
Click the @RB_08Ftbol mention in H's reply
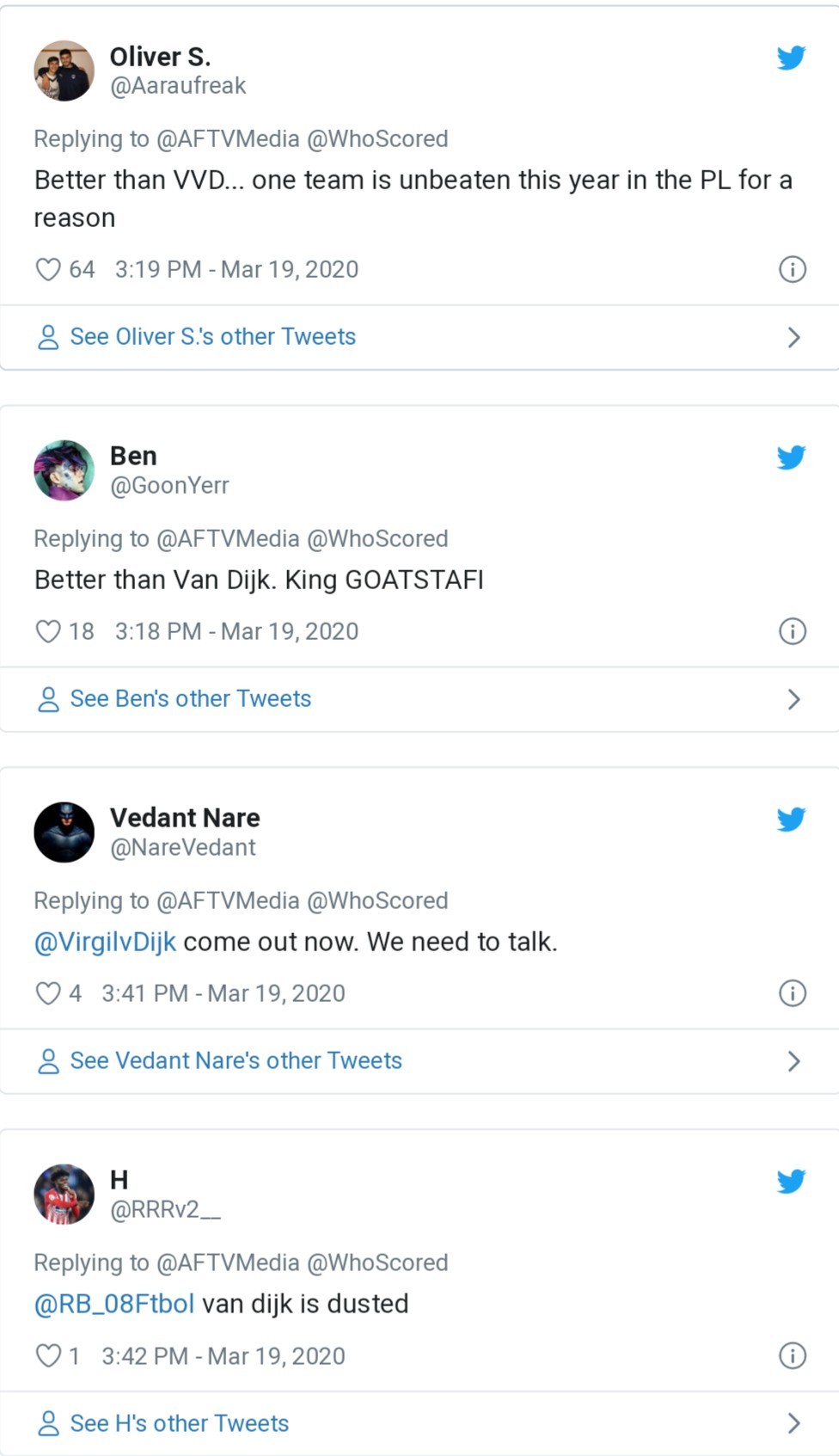point(113,1304)
